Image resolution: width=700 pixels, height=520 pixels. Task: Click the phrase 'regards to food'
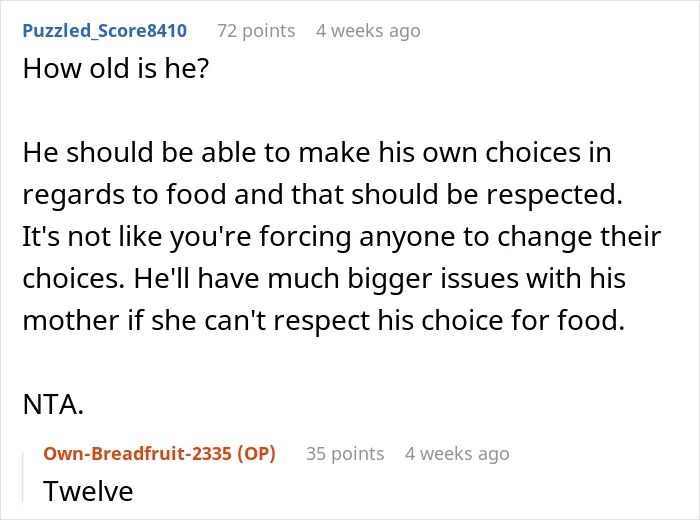pos(125,195)
